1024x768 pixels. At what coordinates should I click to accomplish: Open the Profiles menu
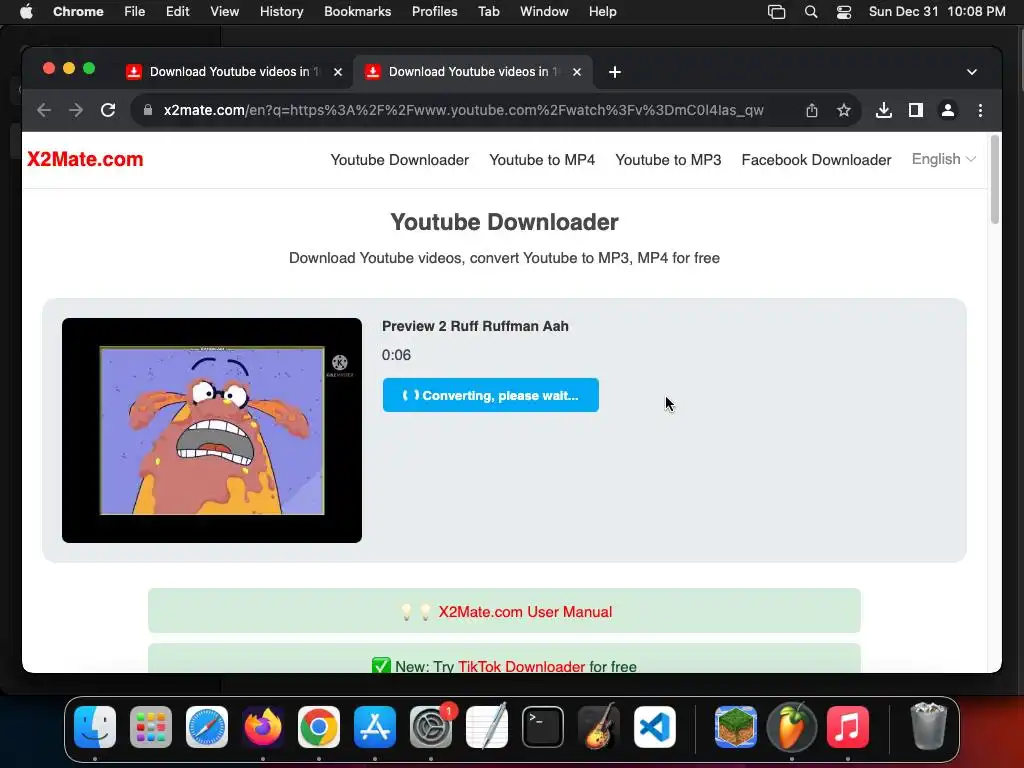[434, 12]
